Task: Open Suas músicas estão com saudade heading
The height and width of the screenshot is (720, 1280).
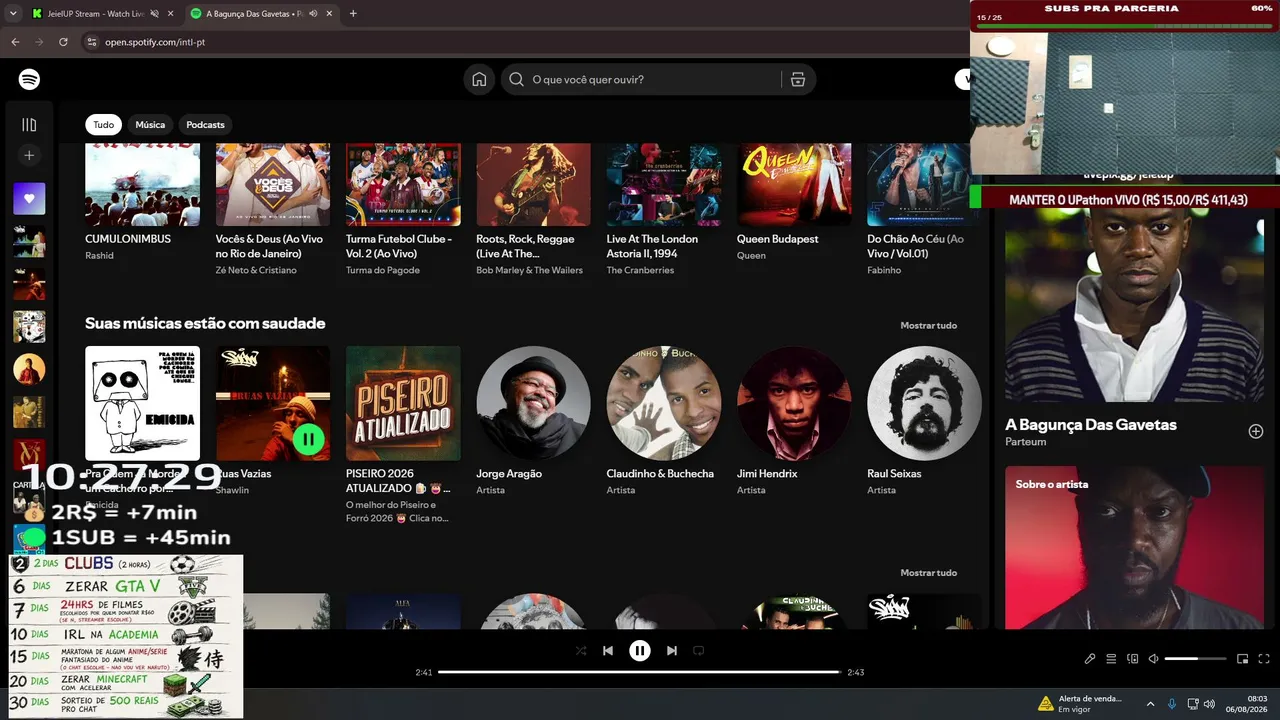Action: [205, 323]
